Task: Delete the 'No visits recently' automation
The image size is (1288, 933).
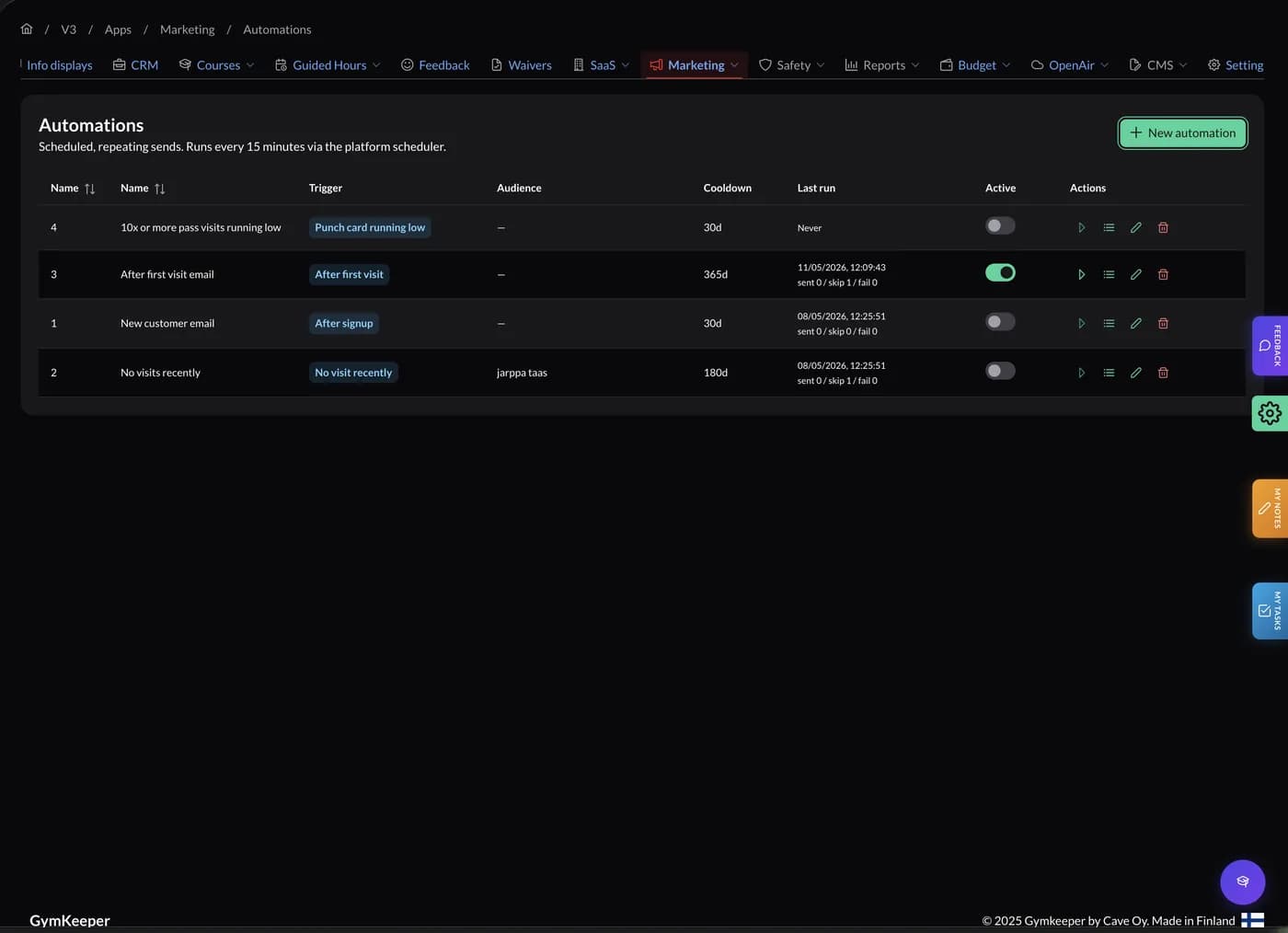Action: click(x=1163, y=373)
